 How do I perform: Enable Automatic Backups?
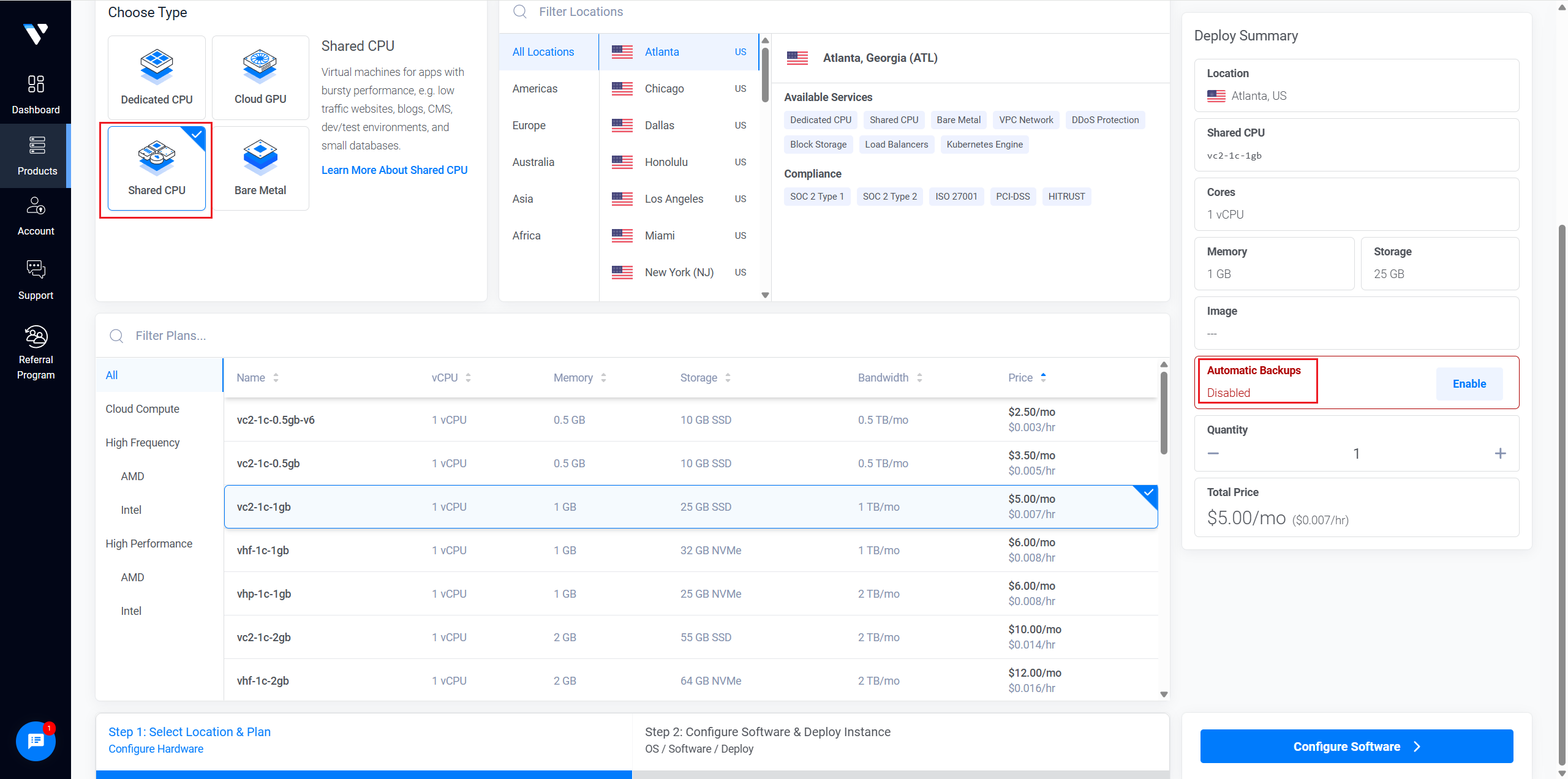[x=1469, y=384]
